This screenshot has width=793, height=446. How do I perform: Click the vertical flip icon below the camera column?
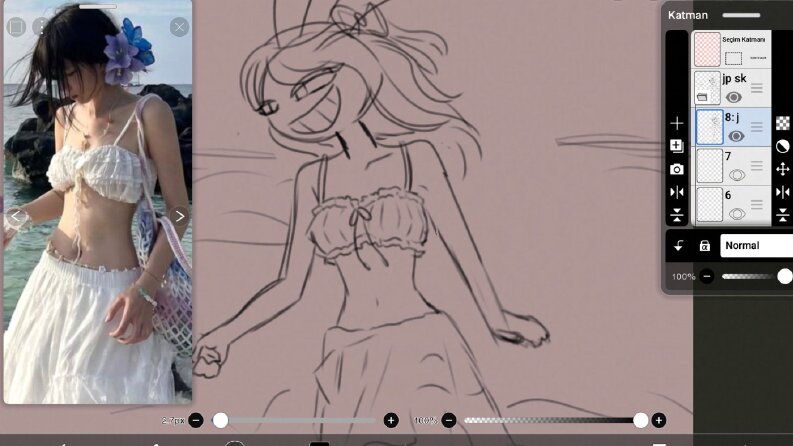pyautogui.click(x=677, y=215)
